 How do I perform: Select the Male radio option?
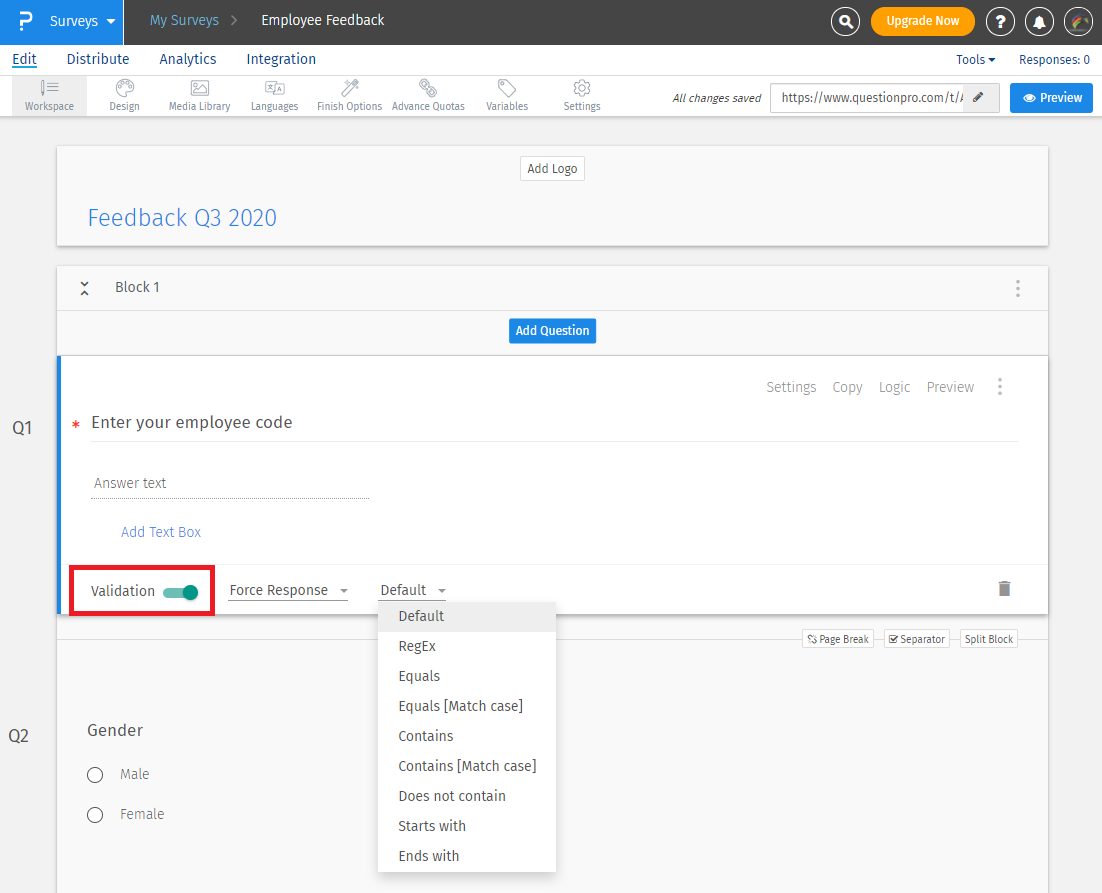95,775
